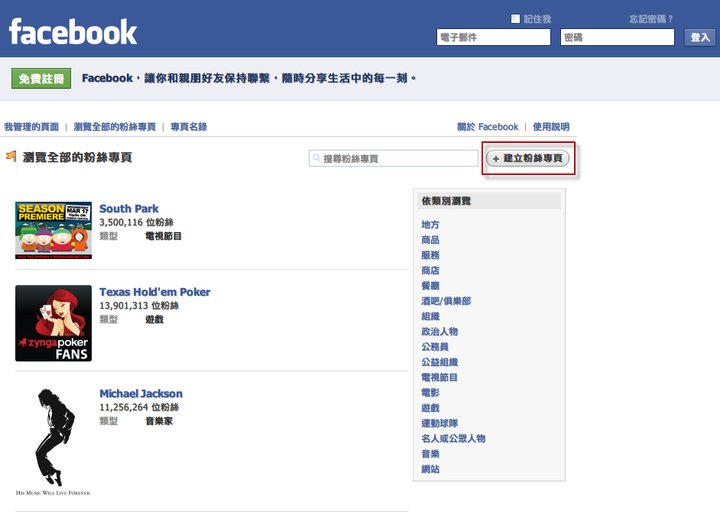This screenshot has height=512, width=720.
Task: Browse the 餐廳 category
Action: pos(430,286)
